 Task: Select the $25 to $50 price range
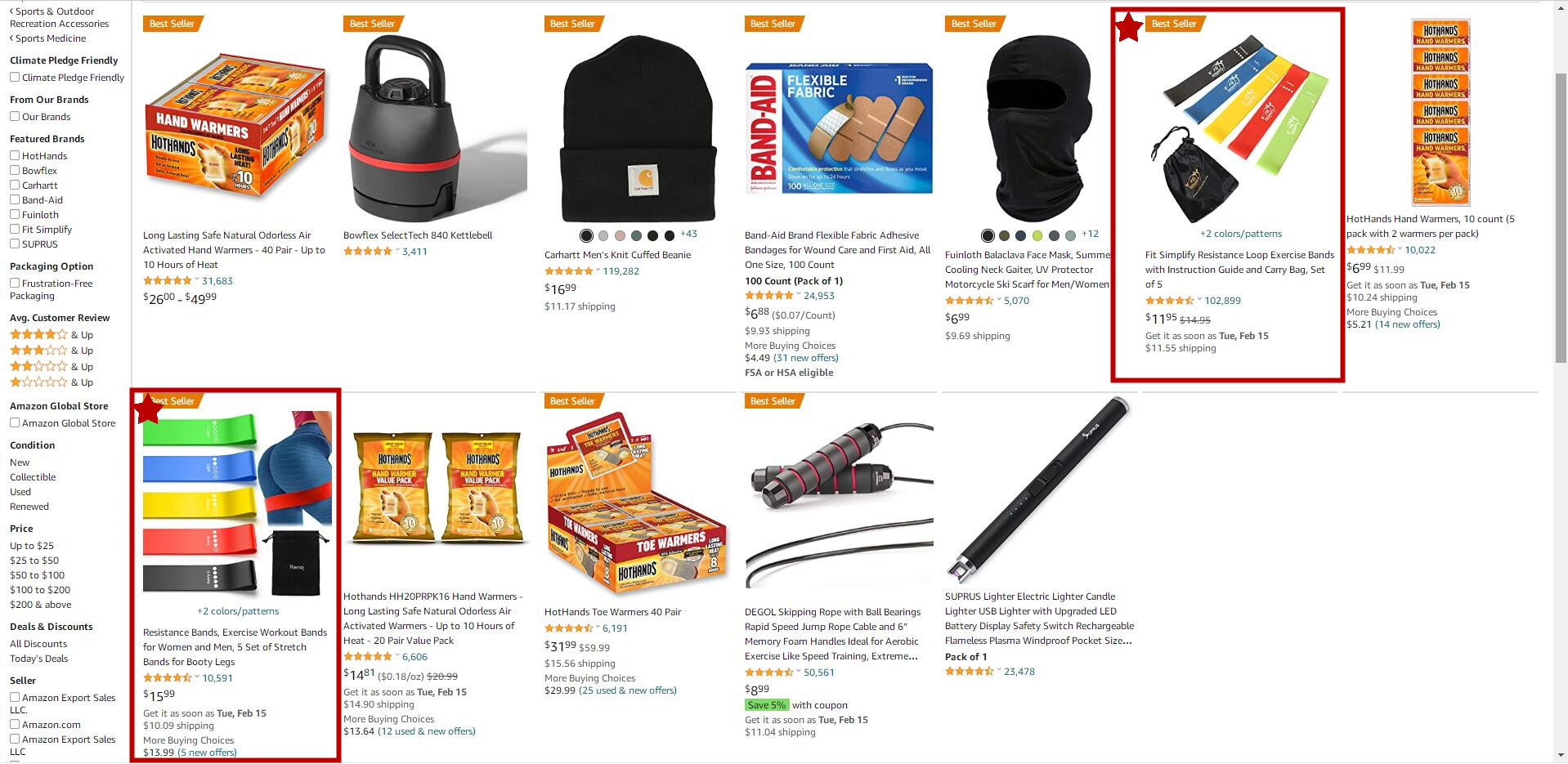point(34,561)
